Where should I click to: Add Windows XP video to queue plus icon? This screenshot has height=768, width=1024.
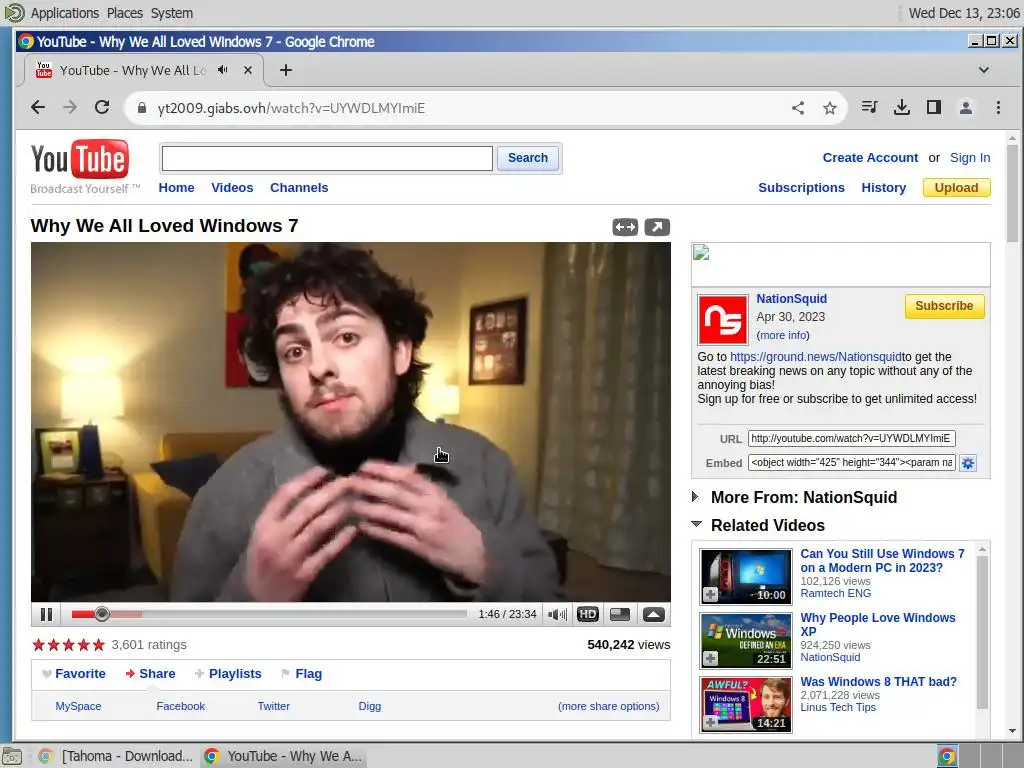(711, 658)
